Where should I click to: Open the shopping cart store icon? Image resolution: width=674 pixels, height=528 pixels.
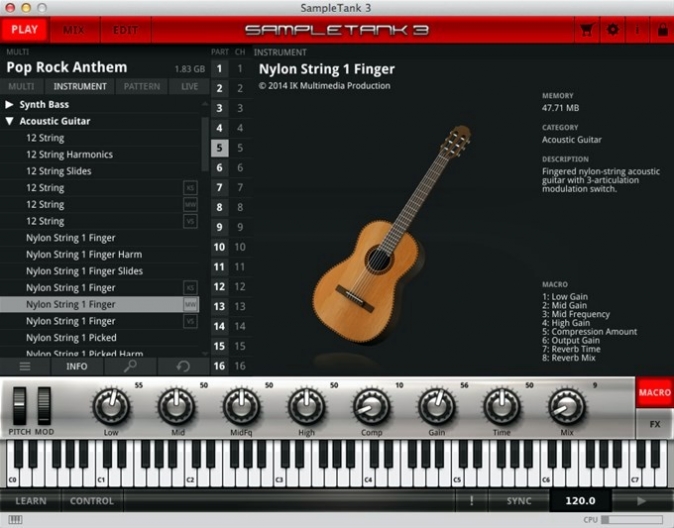(x=587, y=30)
